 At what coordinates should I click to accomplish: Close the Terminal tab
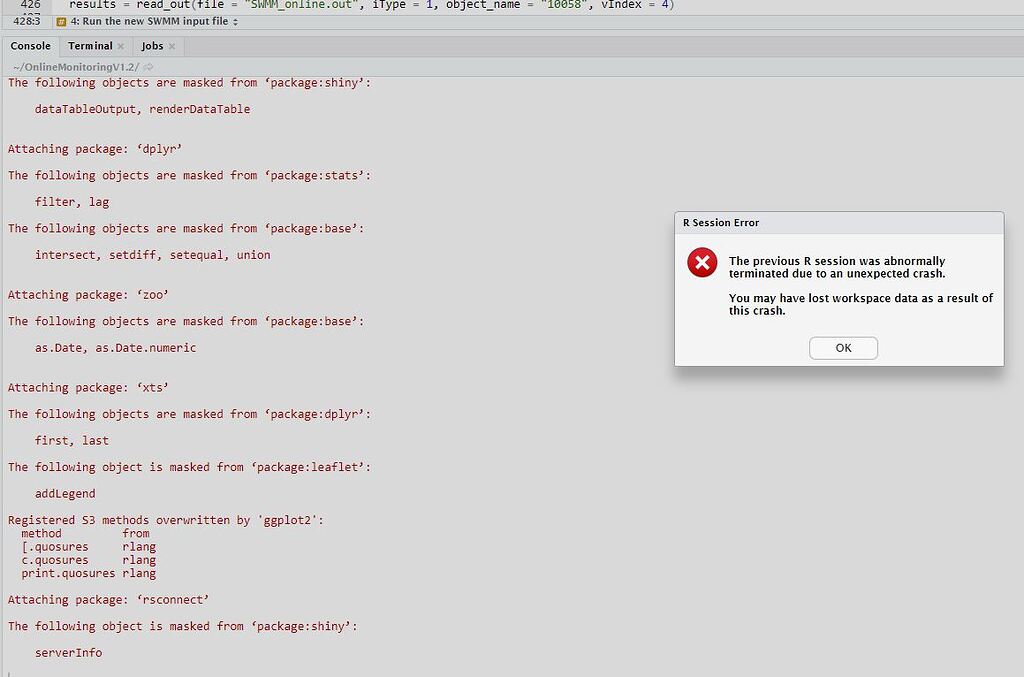120,46
